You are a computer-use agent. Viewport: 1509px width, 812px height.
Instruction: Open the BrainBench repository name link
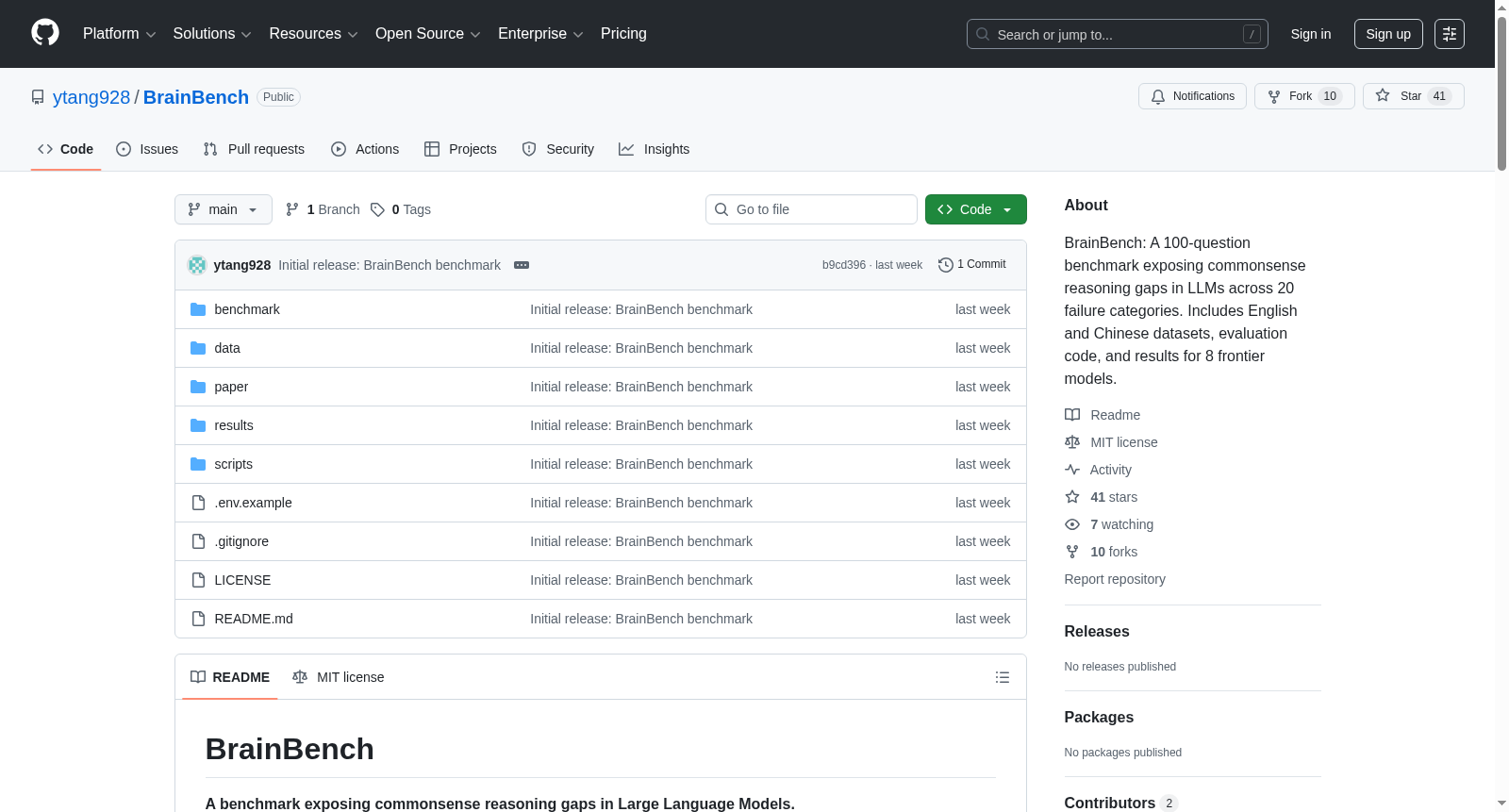[196, 97]
